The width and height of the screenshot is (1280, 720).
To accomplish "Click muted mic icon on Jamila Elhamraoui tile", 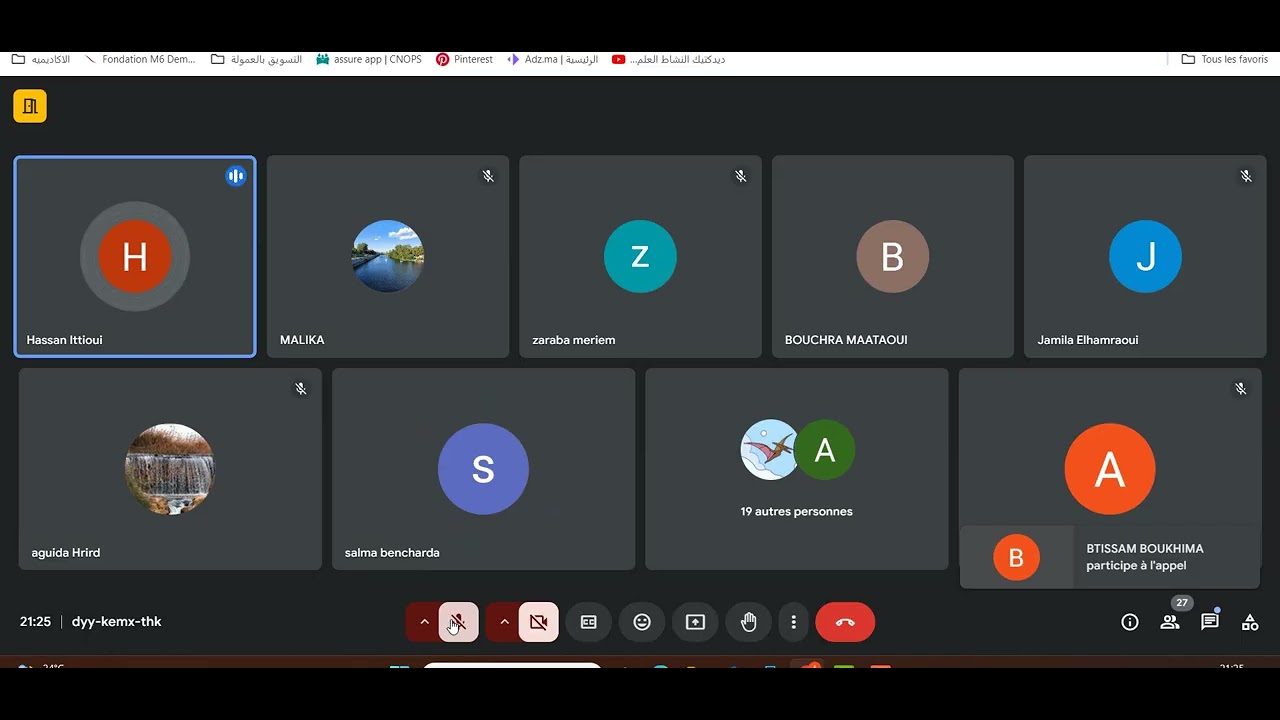I will click(x=1246, y=176).
